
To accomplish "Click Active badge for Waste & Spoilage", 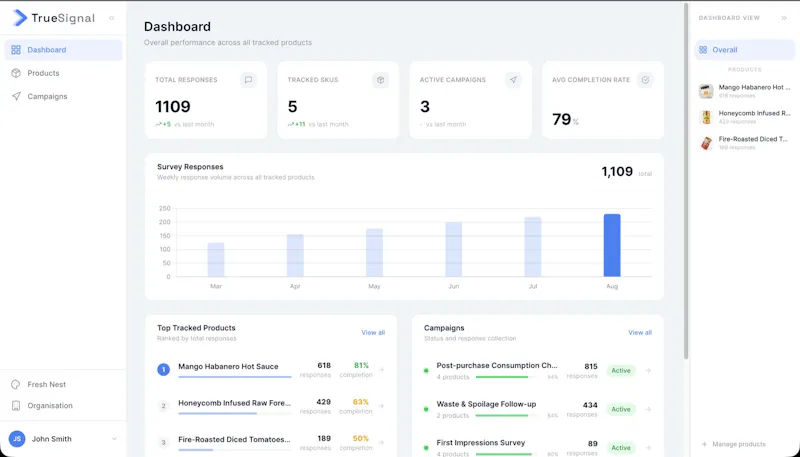I will coord(621,409).
